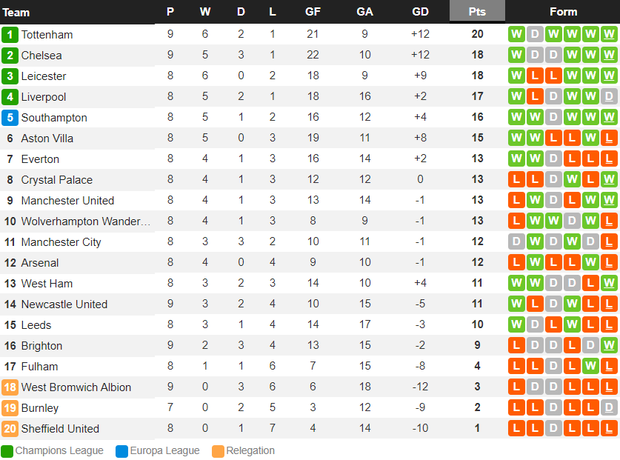Screen dimensions: 620x460
Task: Open the Chelsea team link
Action: pyautogui.click(x=42, y=55)
